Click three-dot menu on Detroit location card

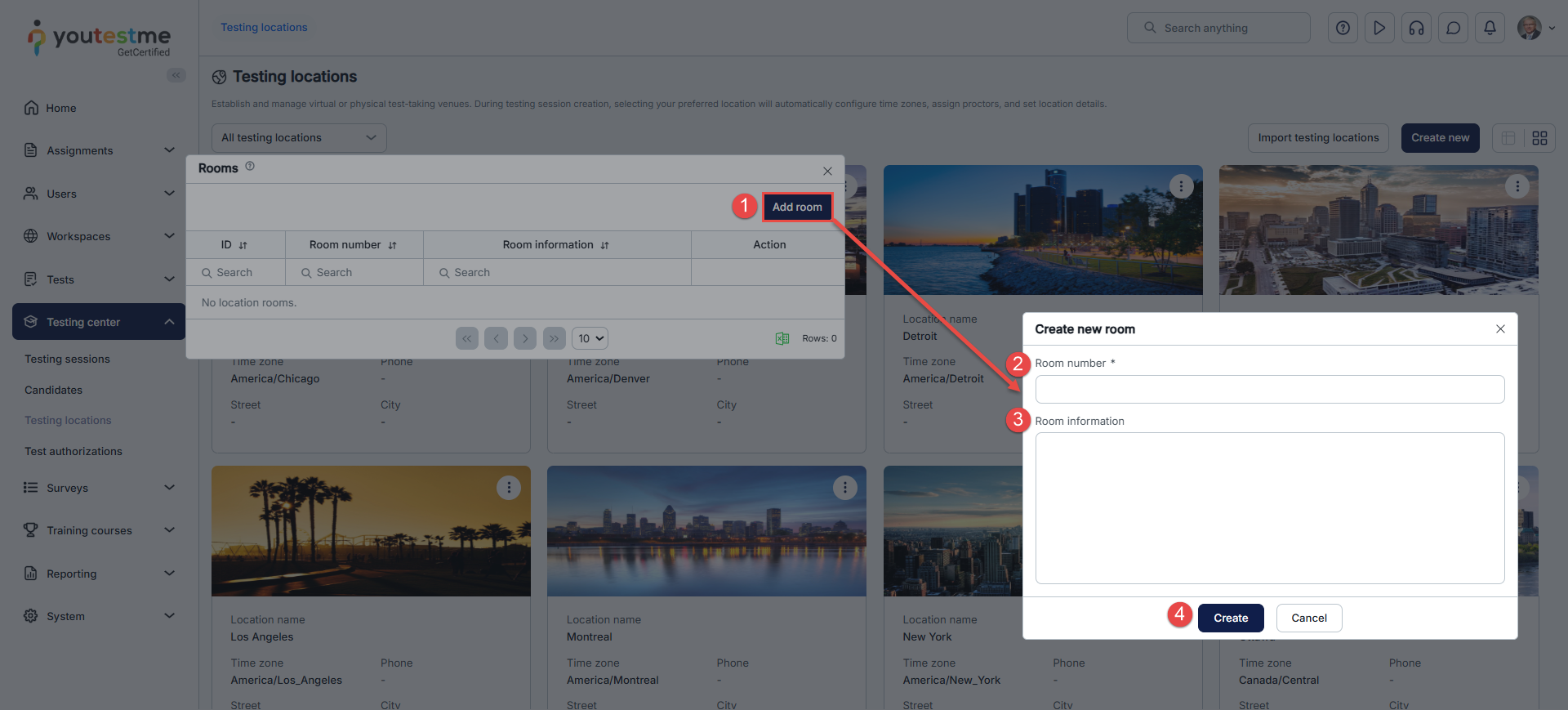tap(1181, 186)
